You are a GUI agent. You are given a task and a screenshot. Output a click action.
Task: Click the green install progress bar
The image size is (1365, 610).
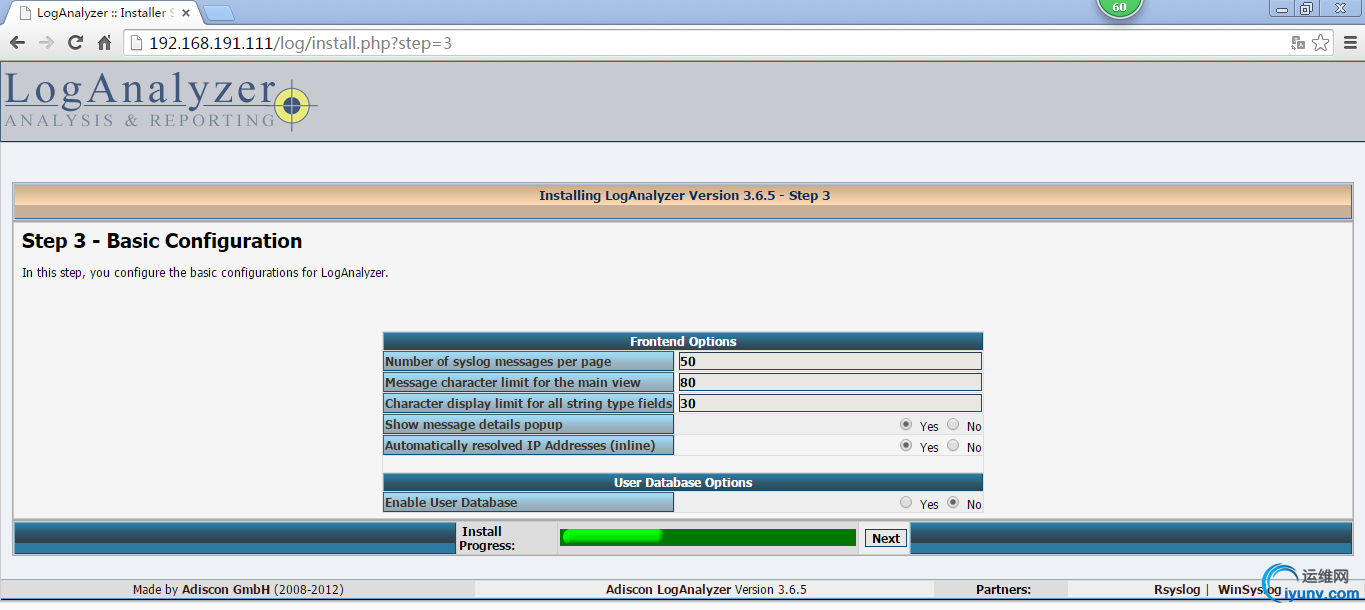pos(708,537)
